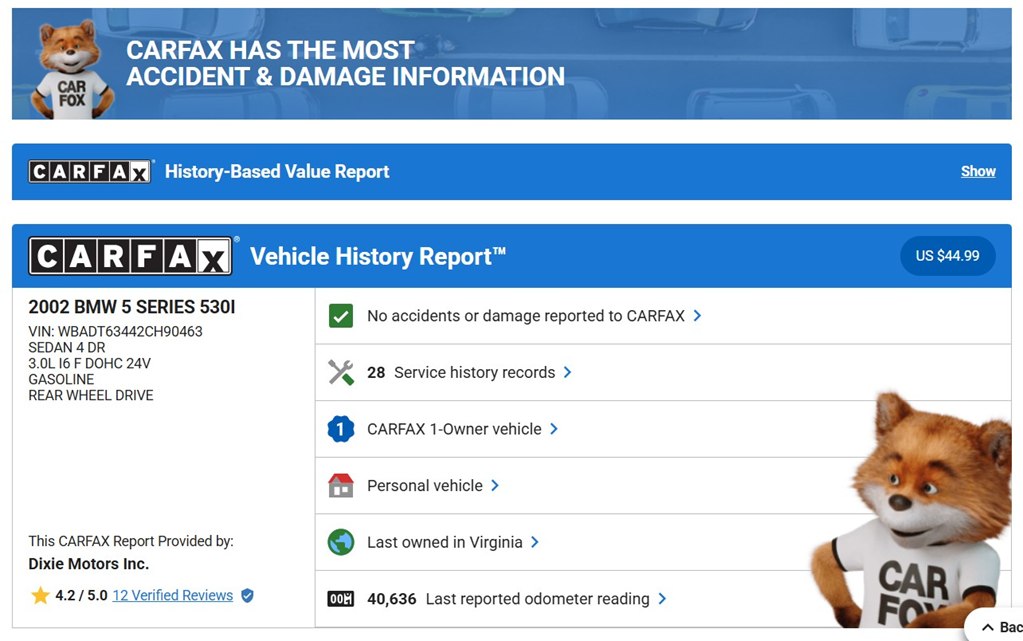Click the large CARFAX Vehicle History Report logo
Image resolution: width=1023 pixels, height=641 pixels.
pos(130,256)
